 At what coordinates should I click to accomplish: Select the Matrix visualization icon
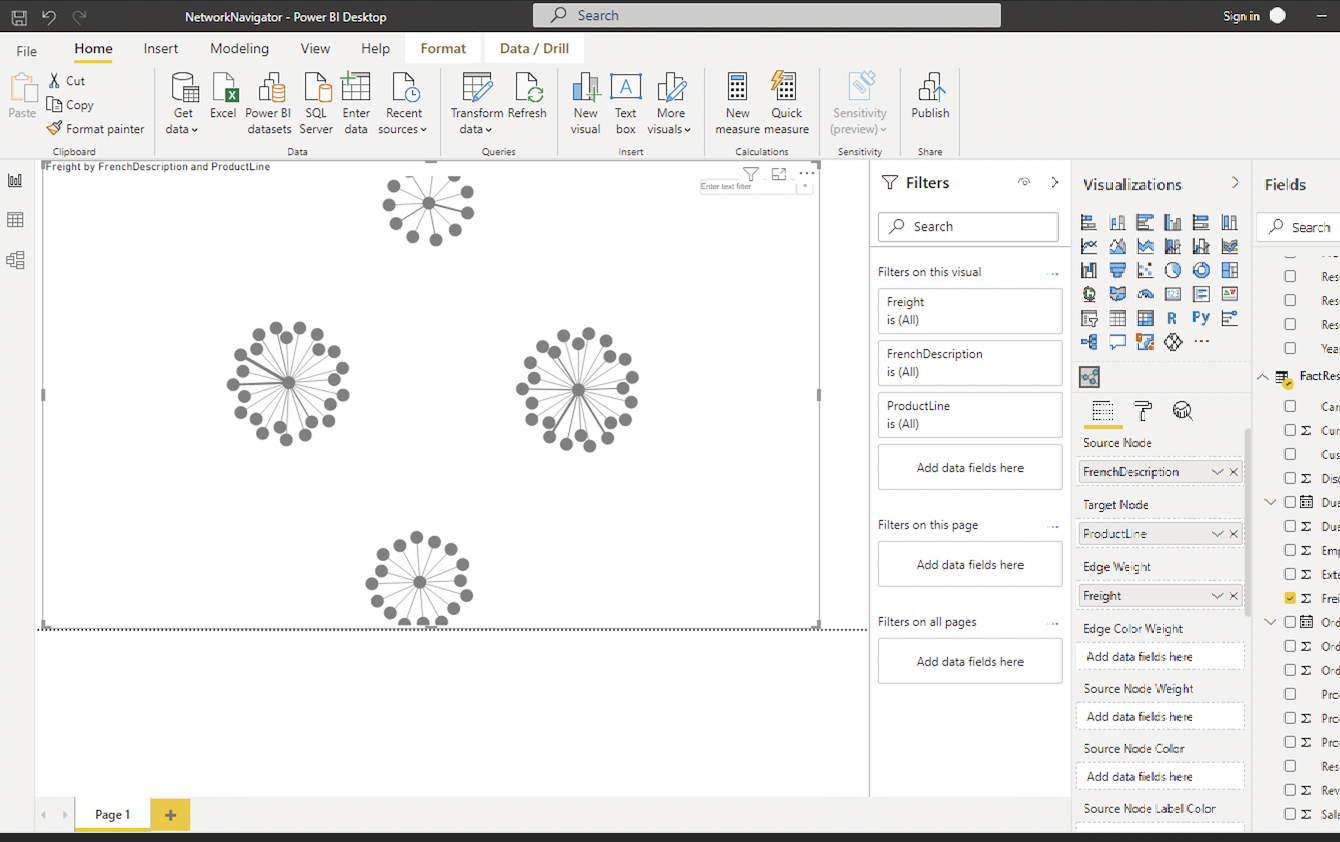[x=1145, y=317]
